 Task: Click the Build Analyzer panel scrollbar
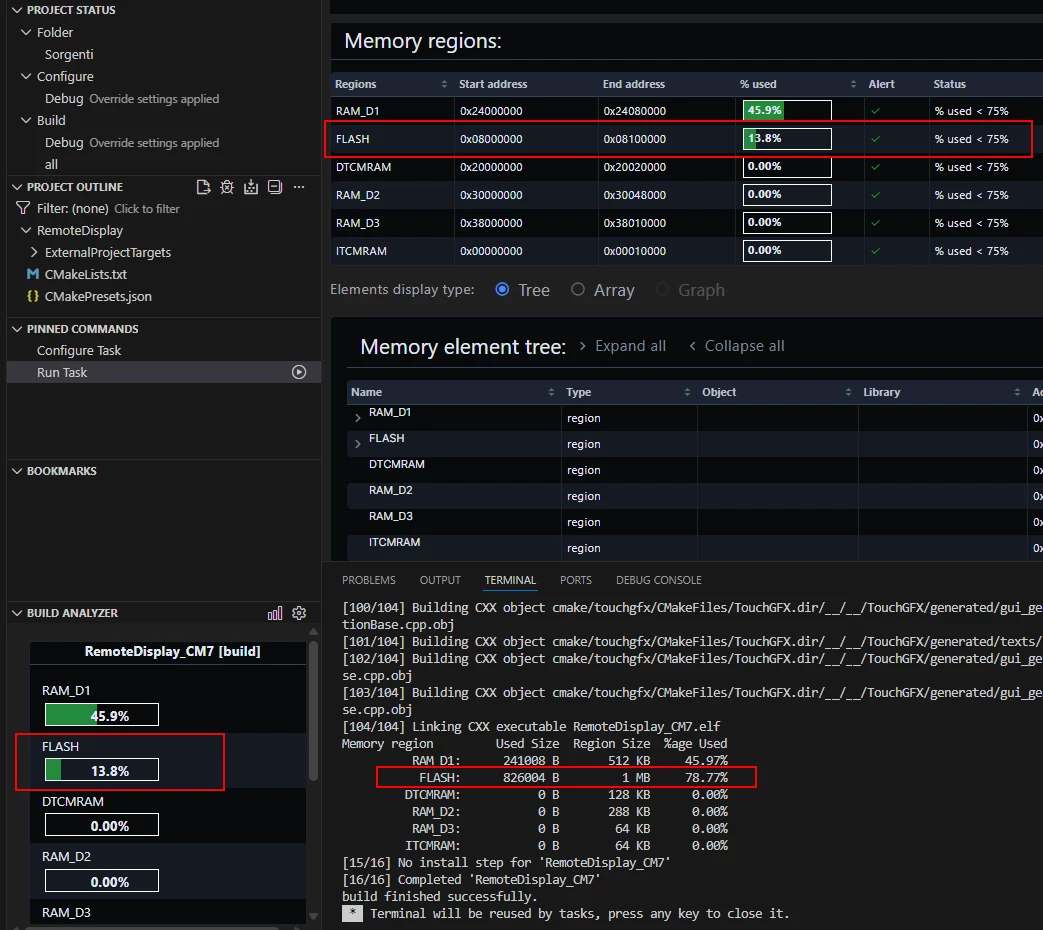pyautogui.click(x=313, y=710)
